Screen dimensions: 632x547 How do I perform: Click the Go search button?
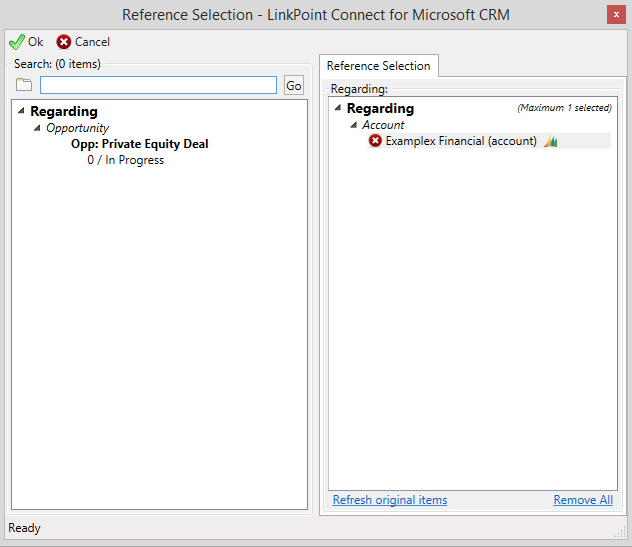tap(294, 85)
